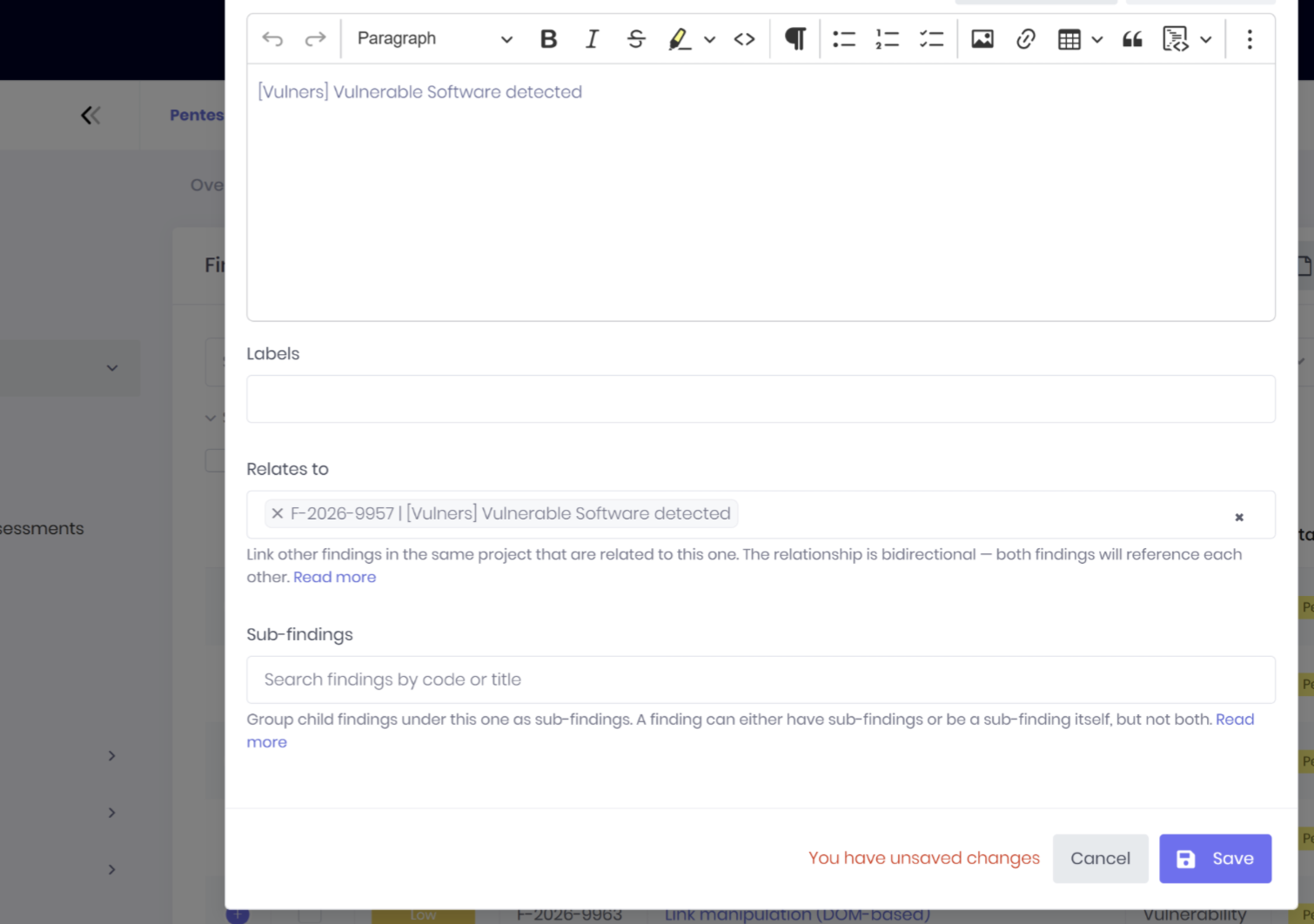
Task: Show more toolbar items menu
Action: click(x=1250, y=39)
